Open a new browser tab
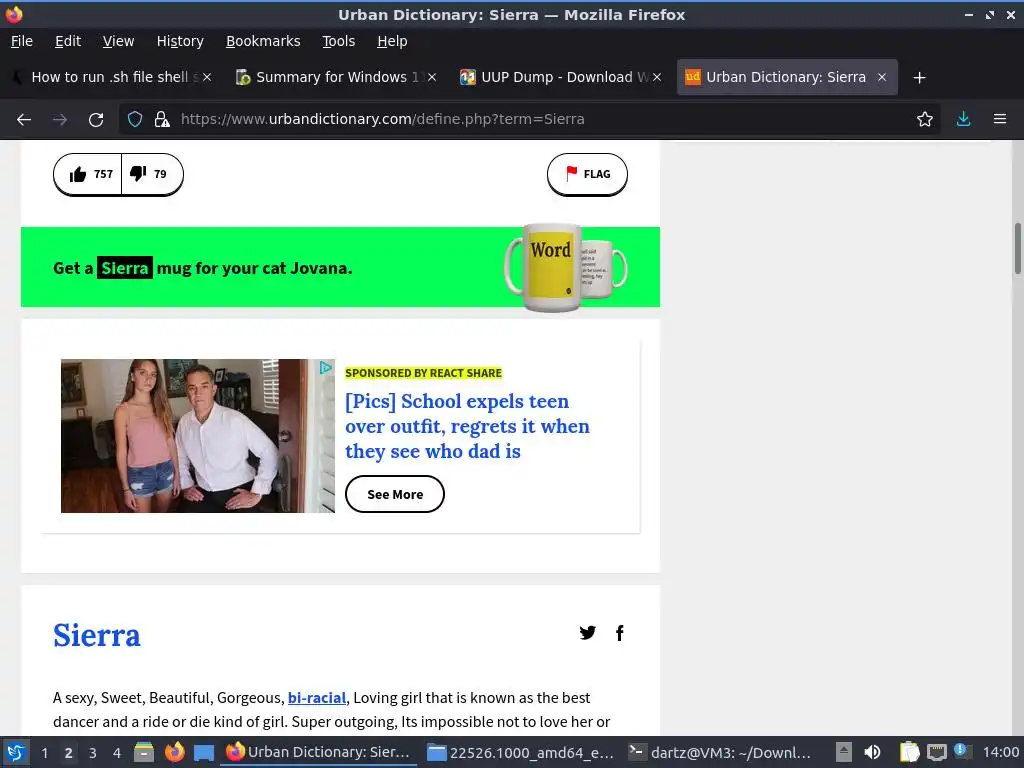1024x768 pixels. 920,78
